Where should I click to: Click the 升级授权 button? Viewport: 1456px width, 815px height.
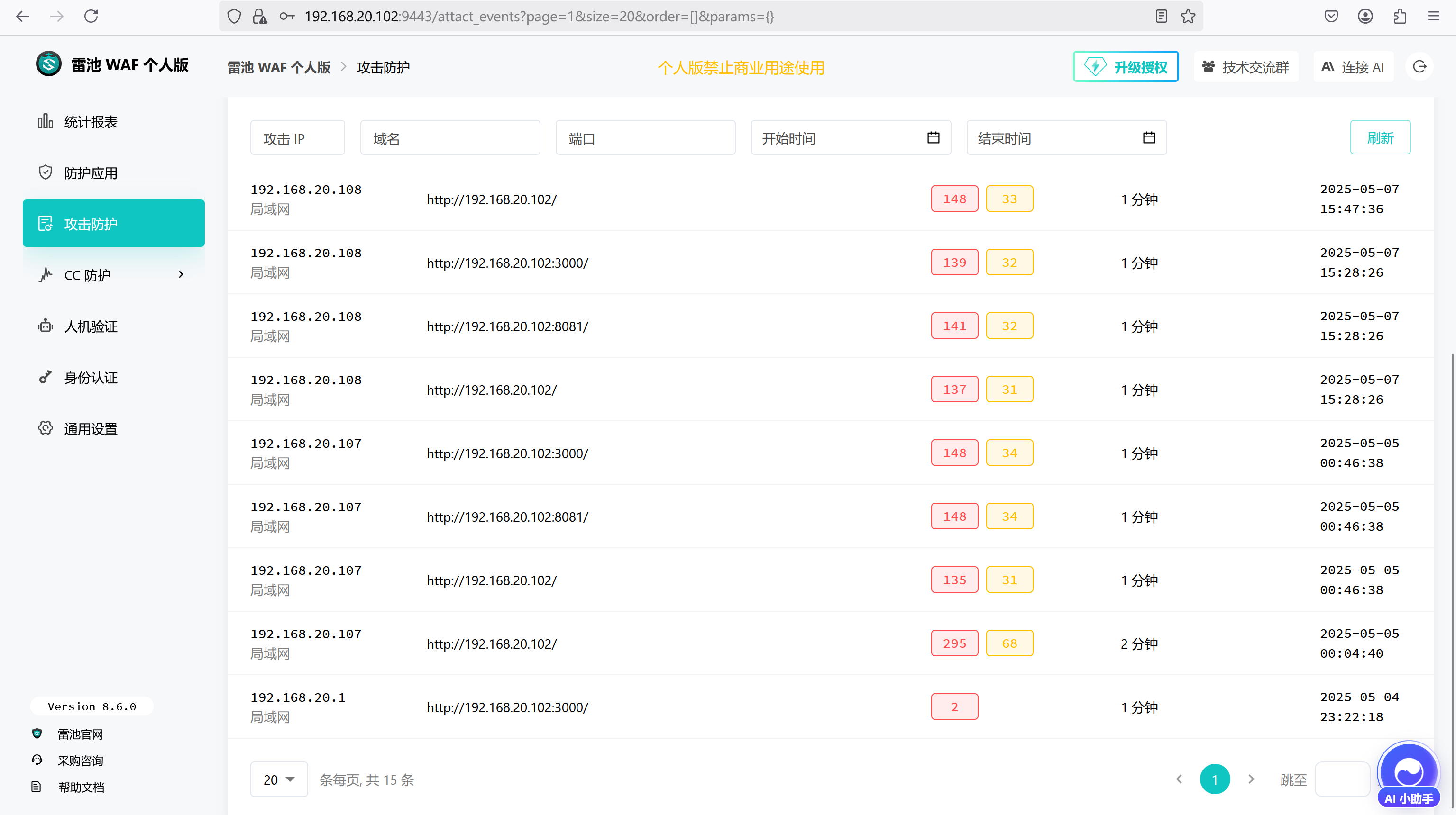[1126, 67]
